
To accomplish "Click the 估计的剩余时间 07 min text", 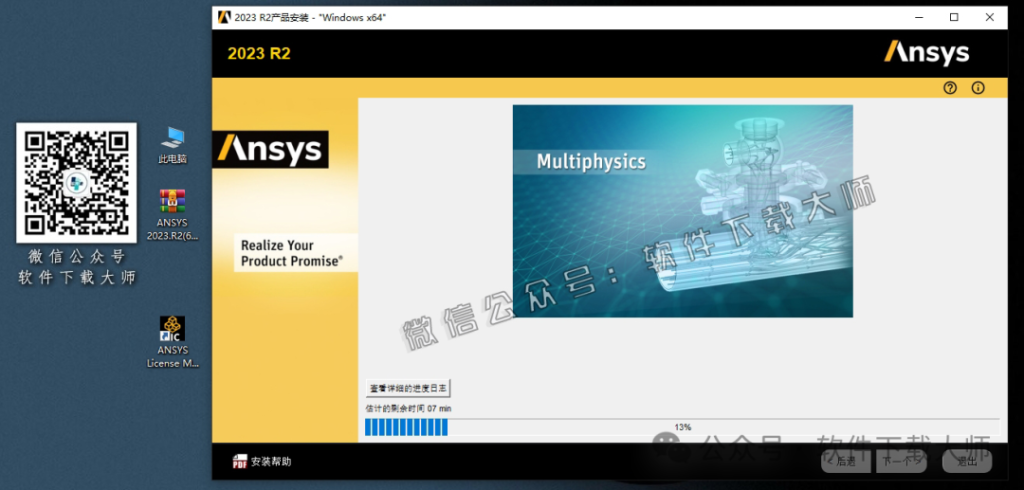I will 408,408.
